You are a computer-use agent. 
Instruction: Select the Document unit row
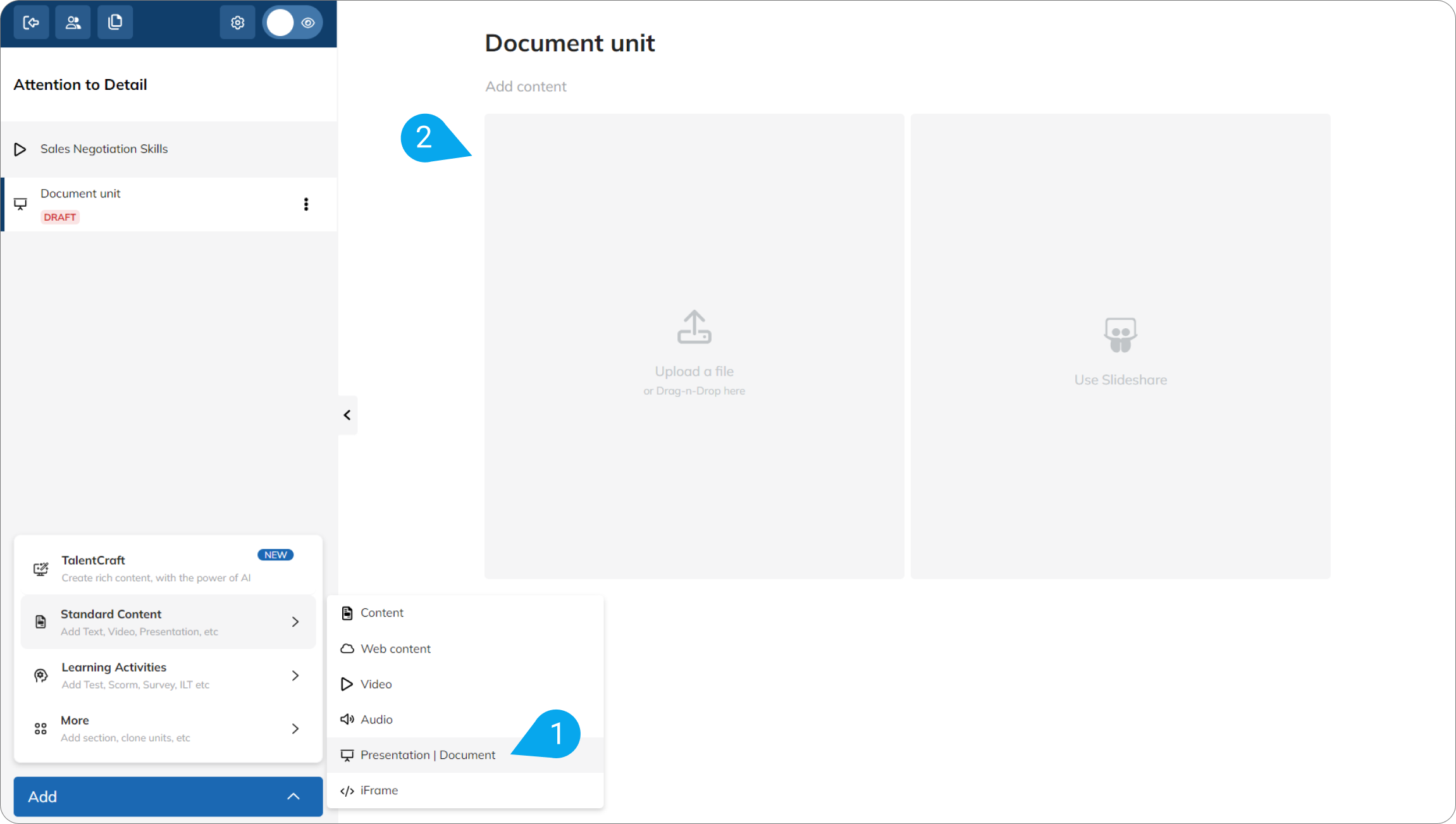[169, 204]
